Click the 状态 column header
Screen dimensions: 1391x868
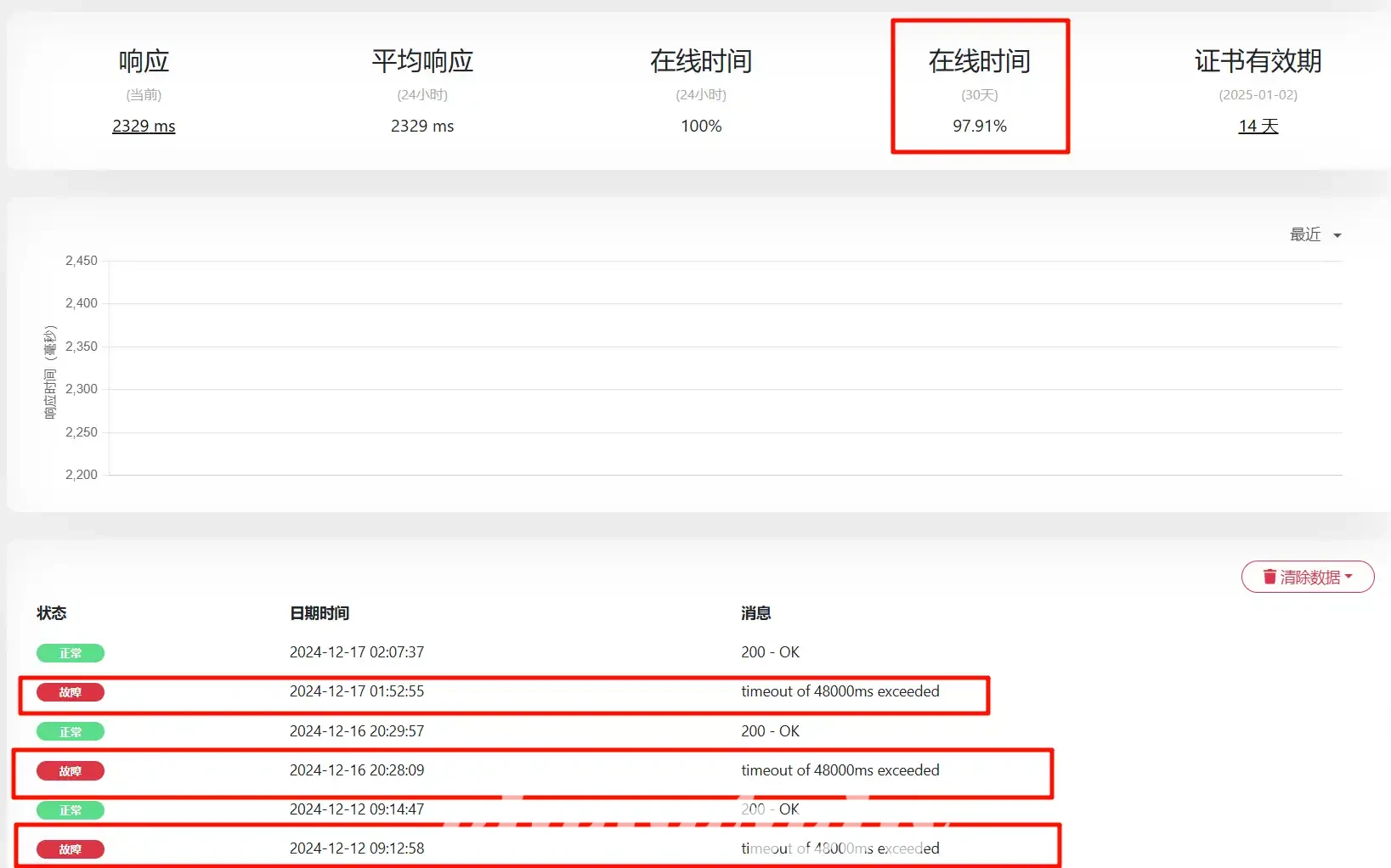52,613
